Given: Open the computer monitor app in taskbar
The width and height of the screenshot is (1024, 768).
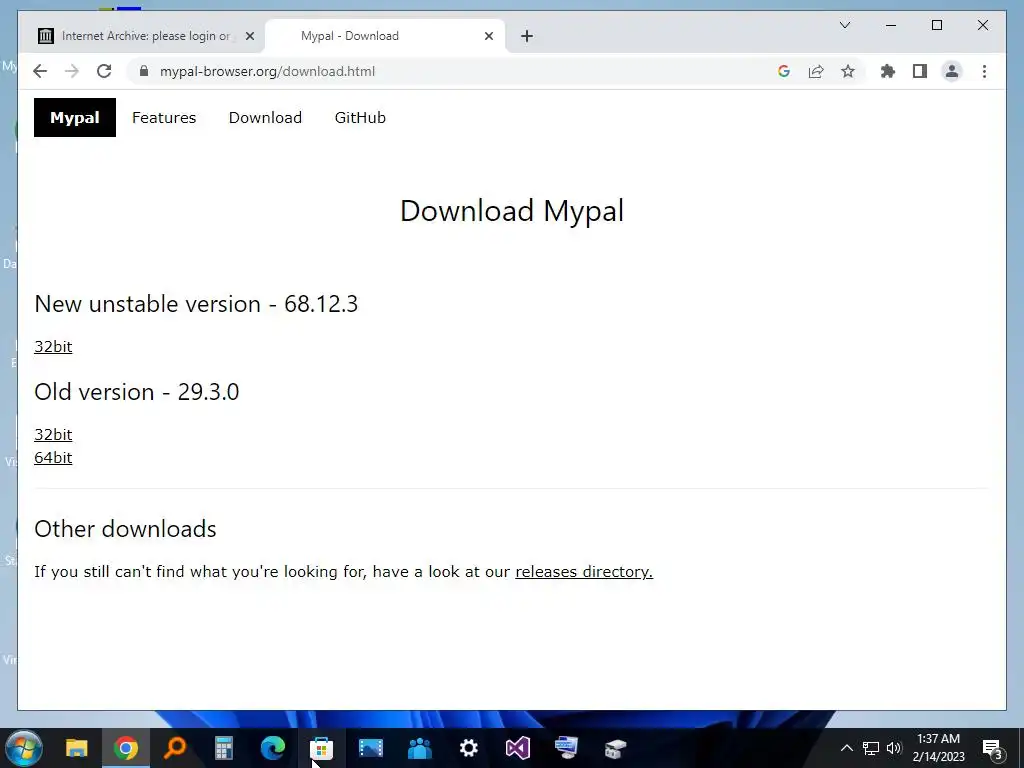Looking at the screenshot, I should coord(566,748).
